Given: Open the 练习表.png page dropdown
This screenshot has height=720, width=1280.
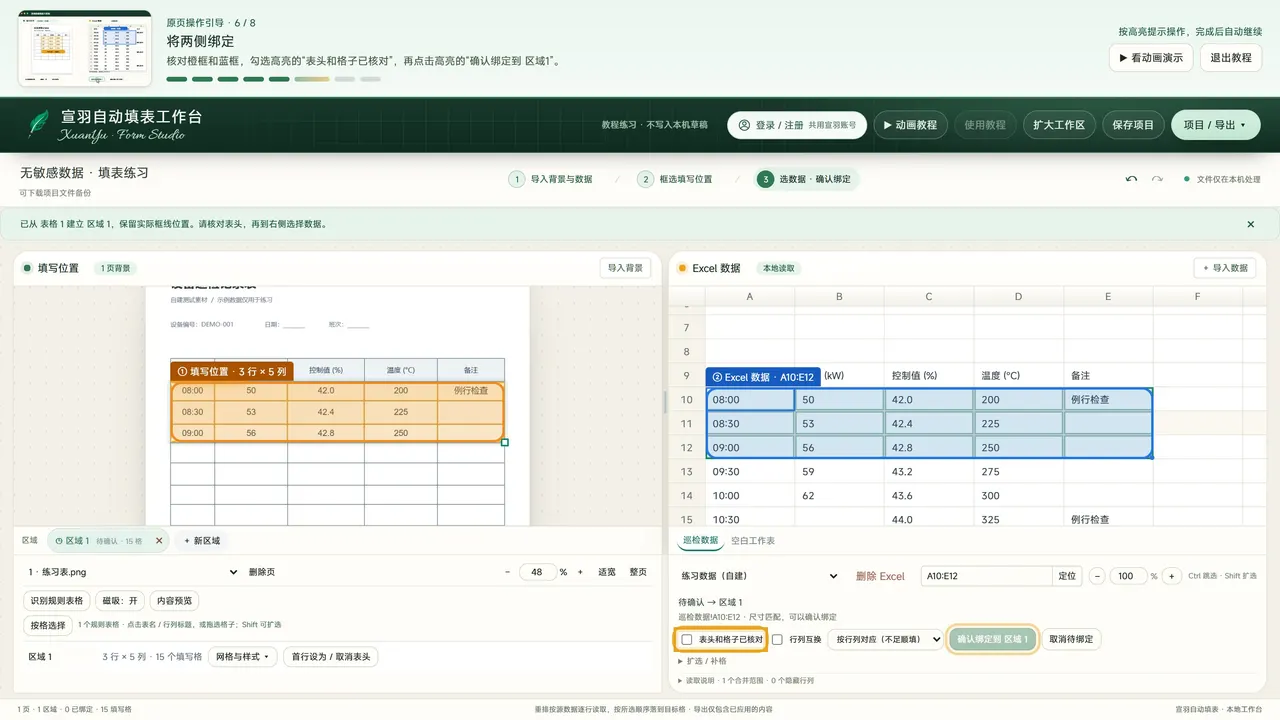Looking at the screenshot, I should pyautogui.click(x=133, y=572).
